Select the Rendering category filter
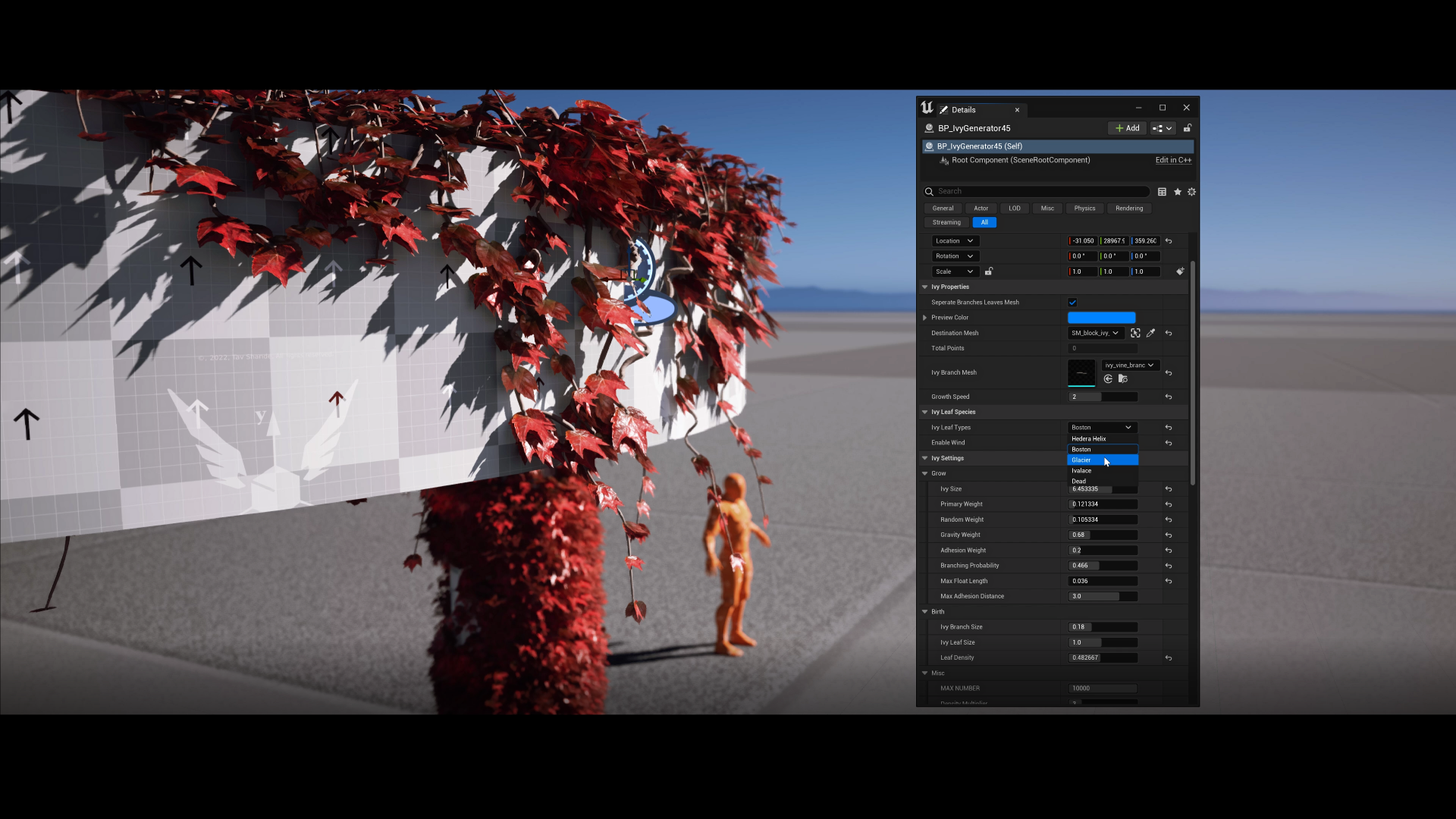The image size is (1456, 819). click(1129, 208)
